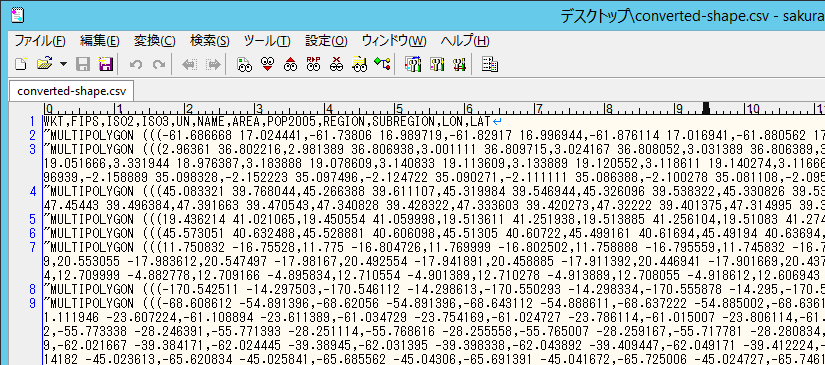The height and width of the screenshot is (365, 825).
Task: Click the Sakura editor title bar icon
Action: 17,15
